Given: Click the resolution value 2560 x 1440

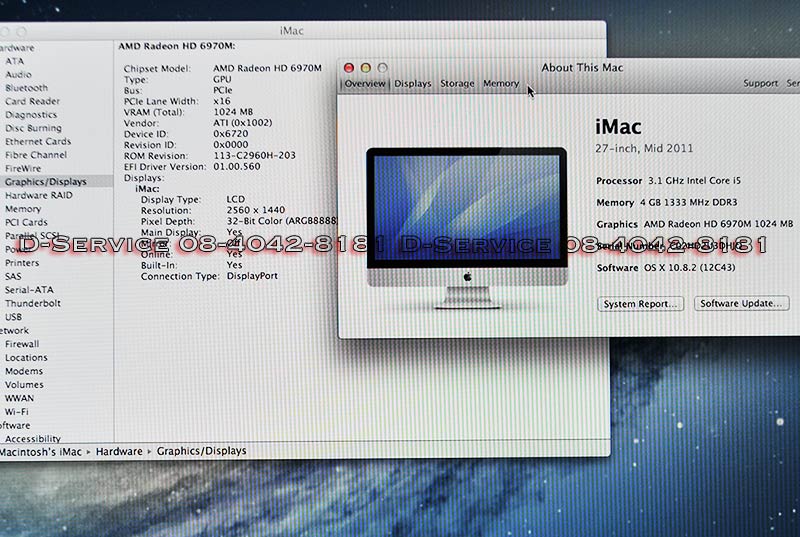Looking at the screenshot, I should coord(256,210).
